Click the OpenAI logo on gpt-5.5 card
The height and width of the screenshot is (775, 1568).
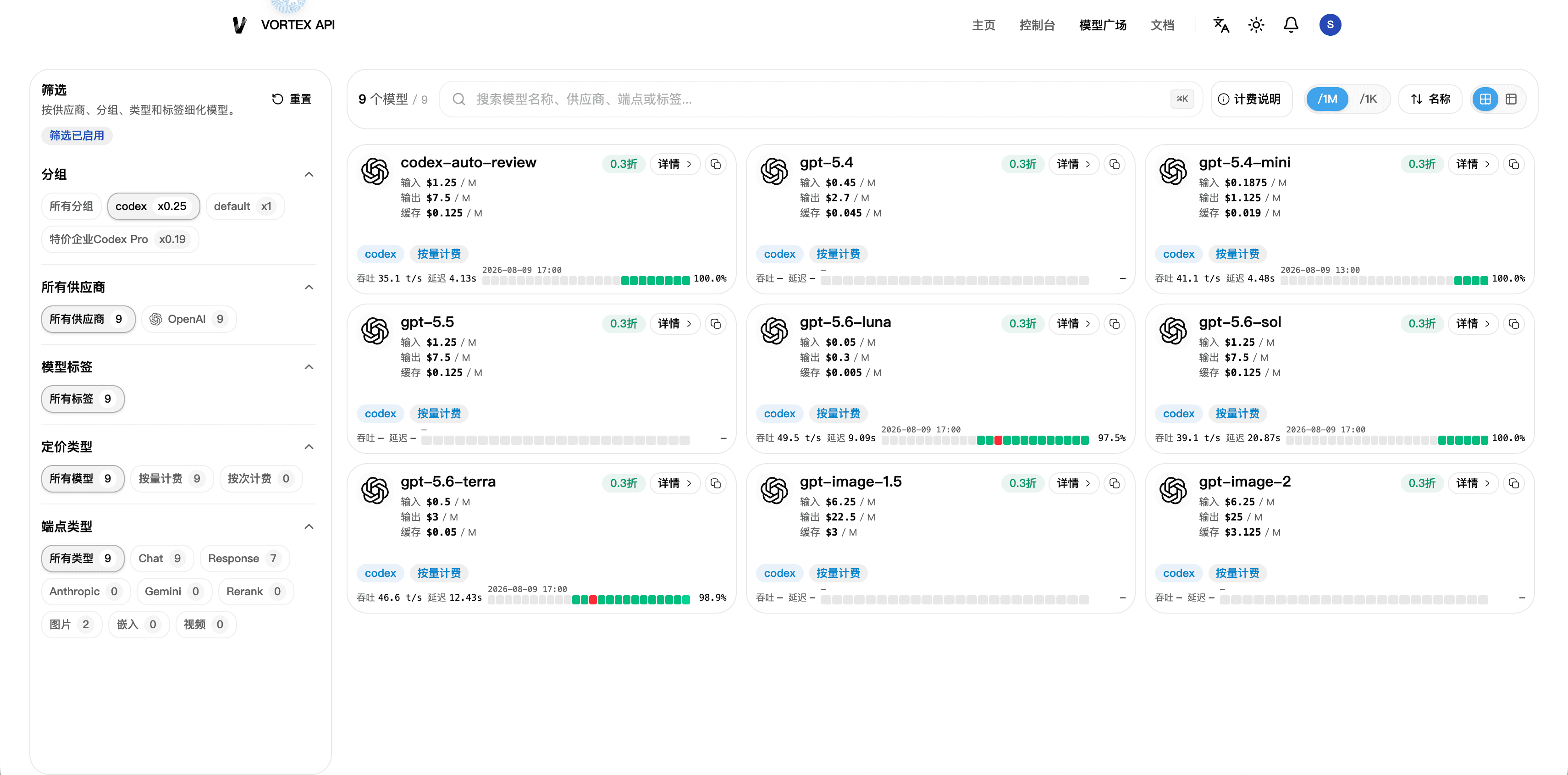pyautogui.click(x=375, y=331)
